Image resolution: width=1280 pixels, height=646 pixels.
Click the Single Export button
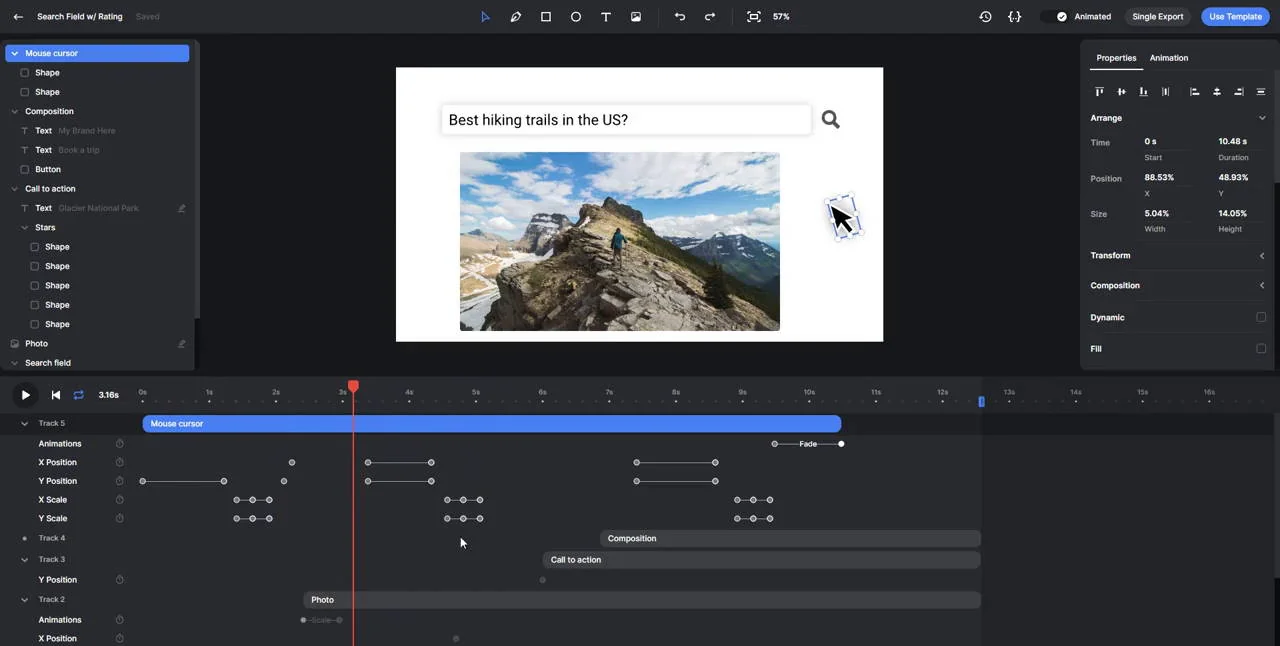(1157, 17)
